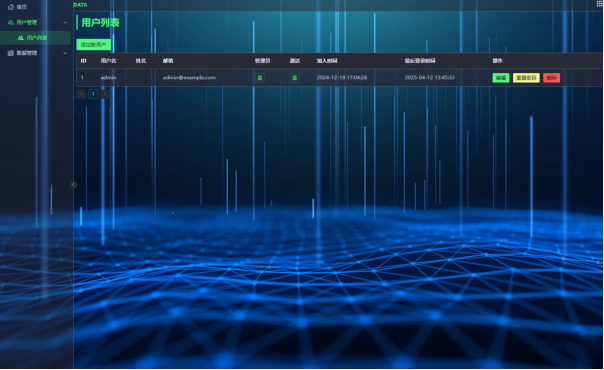Open the 用户列表 submenu entry
This screenshot has height=370, width=604.
pyautogui.click(x=36, y=38)
